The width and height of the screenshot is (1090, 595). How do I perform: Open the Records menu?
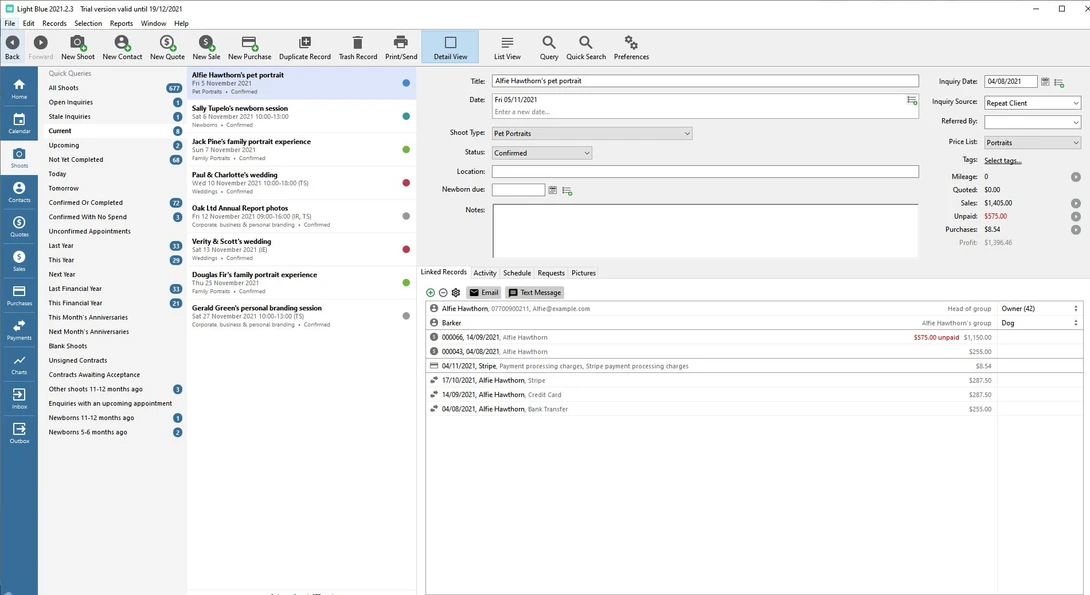tap(54, 23)
